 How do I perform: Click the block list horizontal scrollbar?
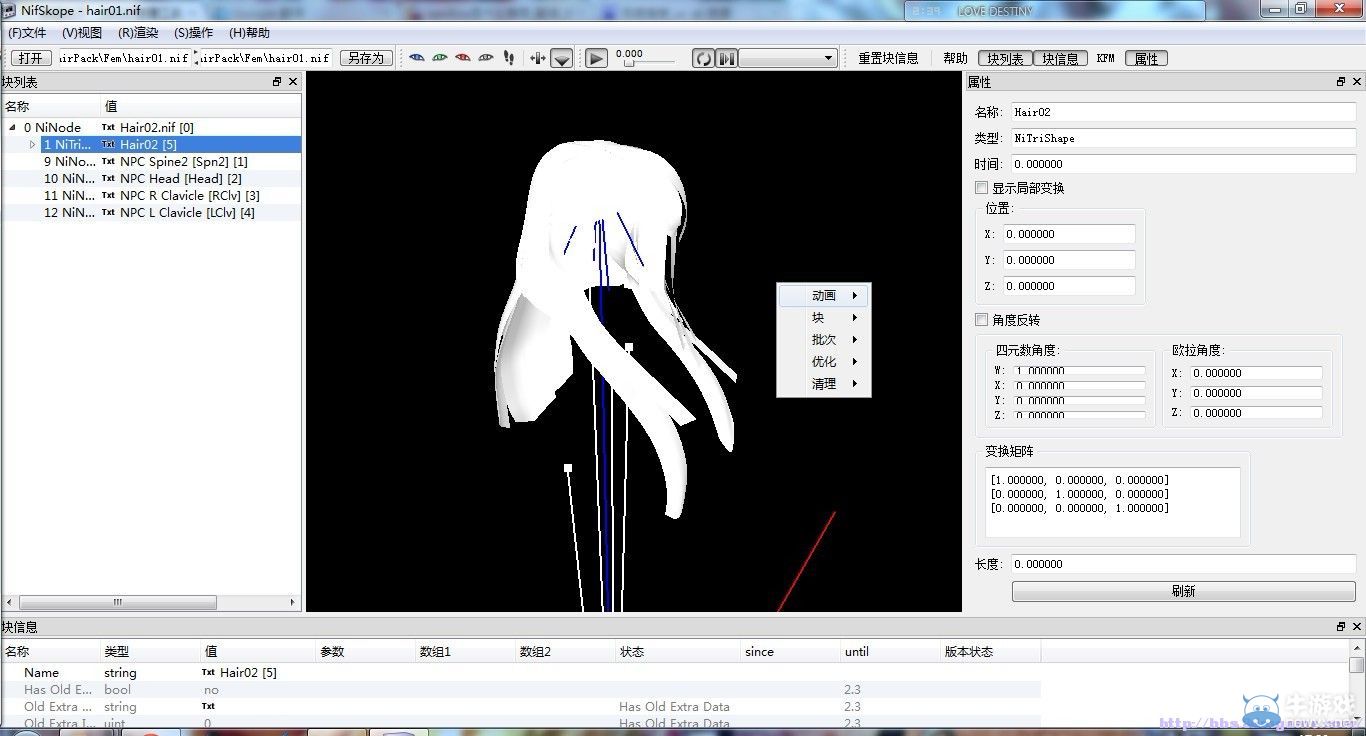(152, 602)
